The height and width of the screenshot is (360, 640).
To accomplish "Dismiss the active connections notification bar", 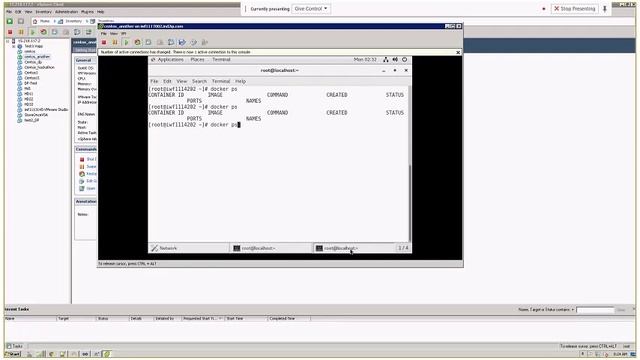I will (x=458, y=52).
